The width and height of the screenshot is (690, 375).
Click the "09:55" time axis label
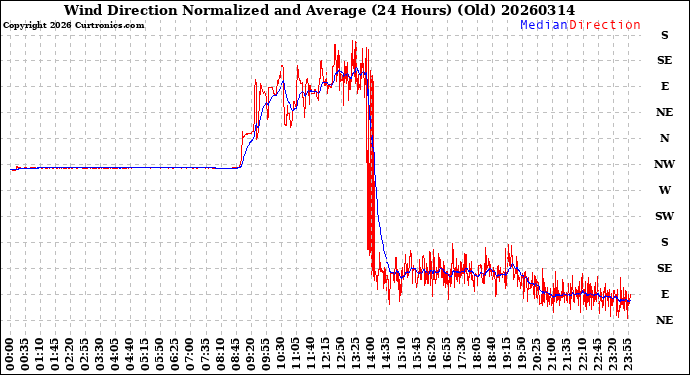coord(265,355)
